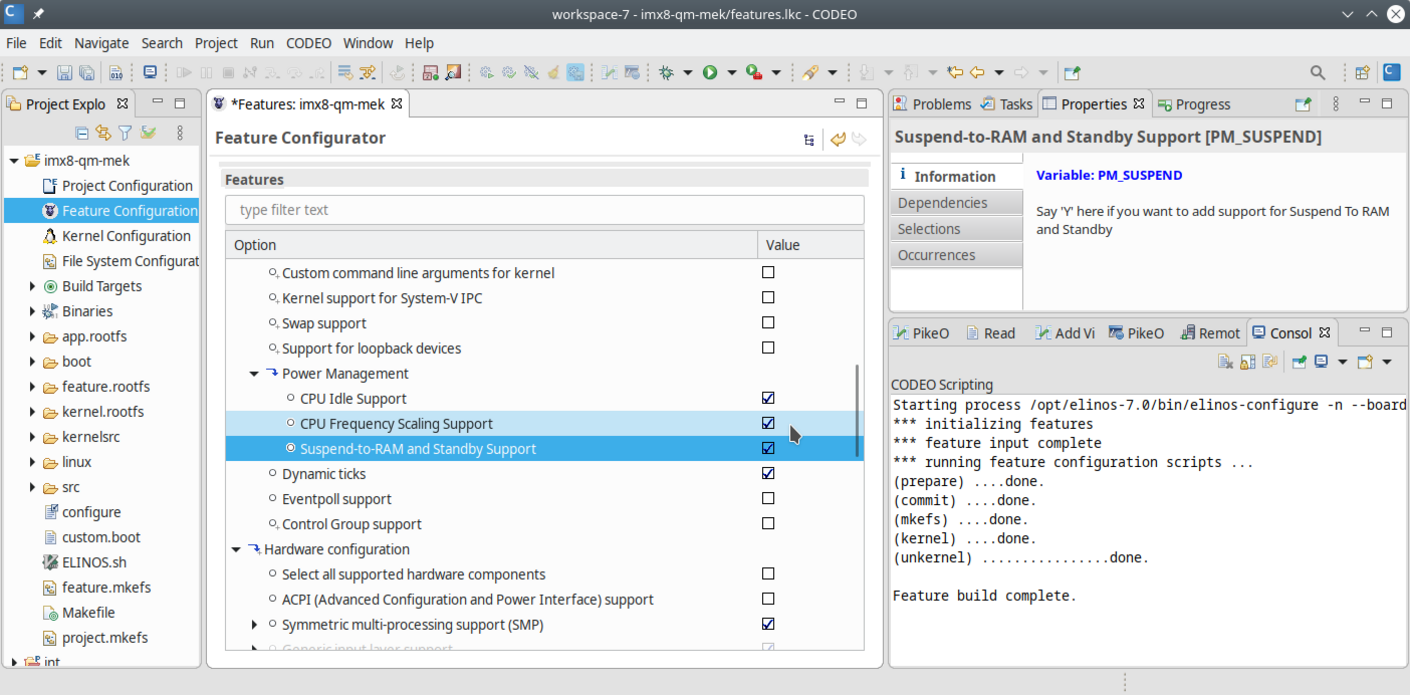Open Search using the magnifier toolbar icon
The image size is (1410, 695).
coord(1317,72)
